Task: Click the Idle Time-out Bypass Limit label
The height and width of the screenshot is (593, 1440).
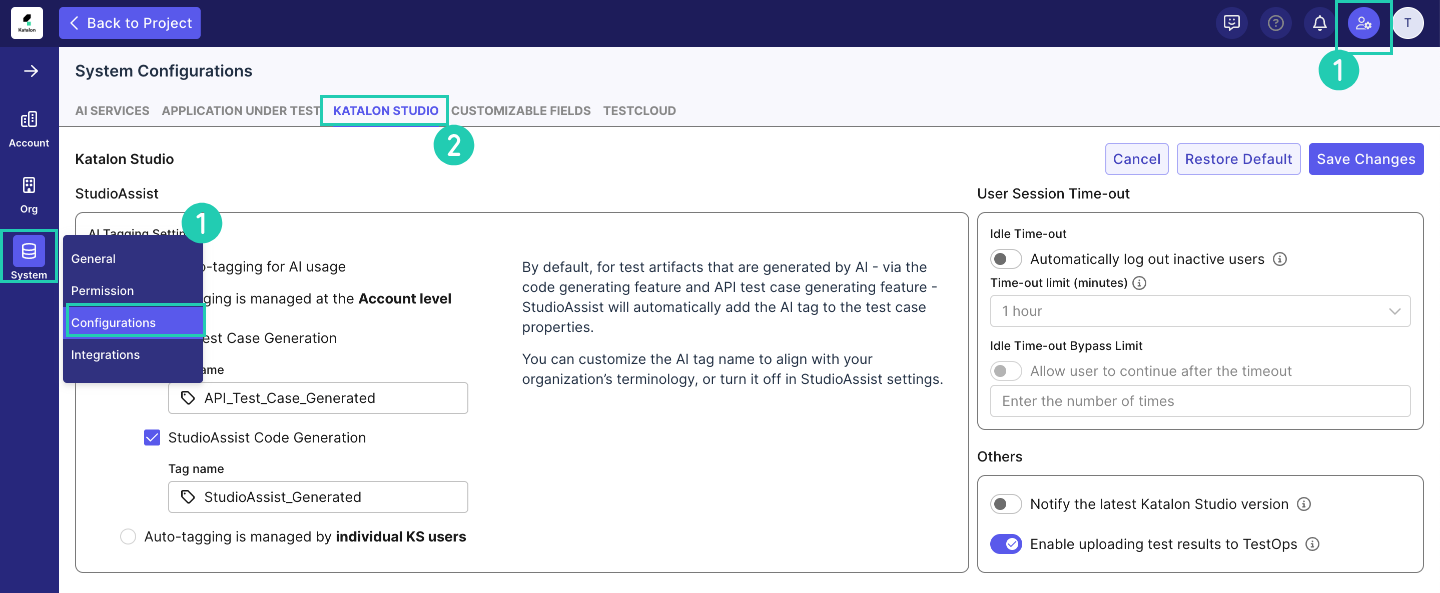Action: (x=1066, y=346)
